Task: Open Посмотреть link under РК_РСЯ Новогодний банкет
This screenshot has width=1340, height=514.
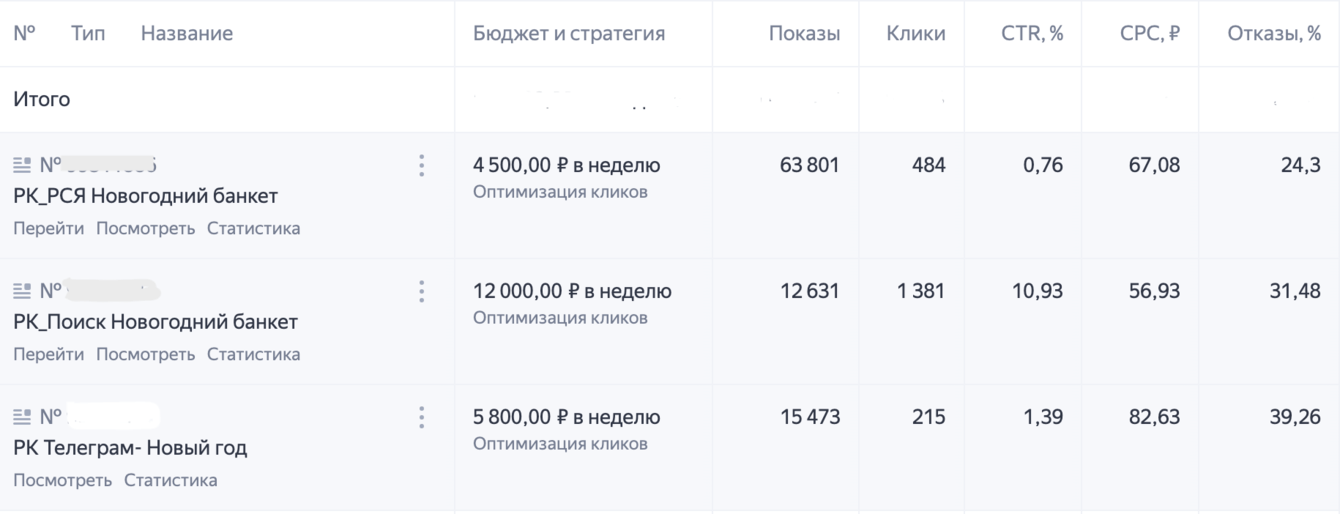Action: click(x=145, y=228)
